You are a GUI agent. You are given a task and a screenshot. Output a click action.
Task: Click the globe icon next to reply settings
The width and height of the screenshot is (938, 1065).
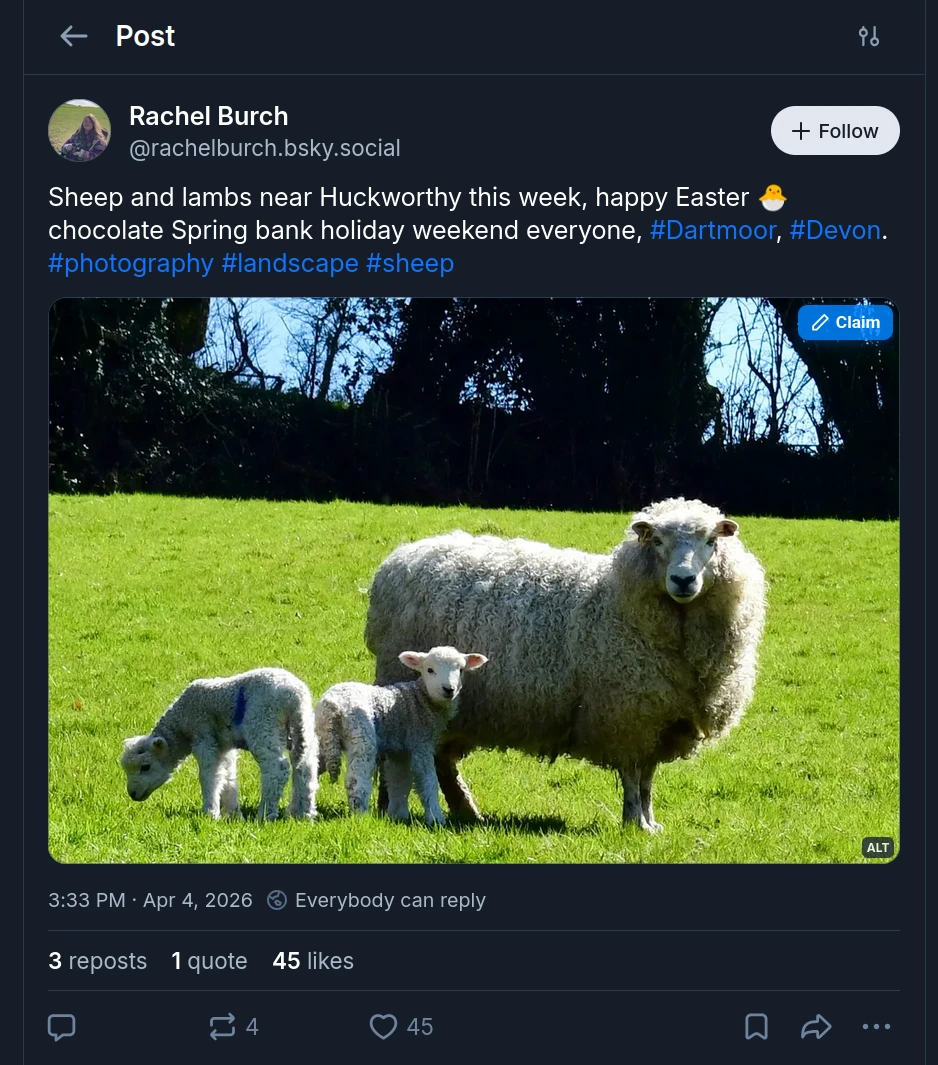[x=277, y=899]
